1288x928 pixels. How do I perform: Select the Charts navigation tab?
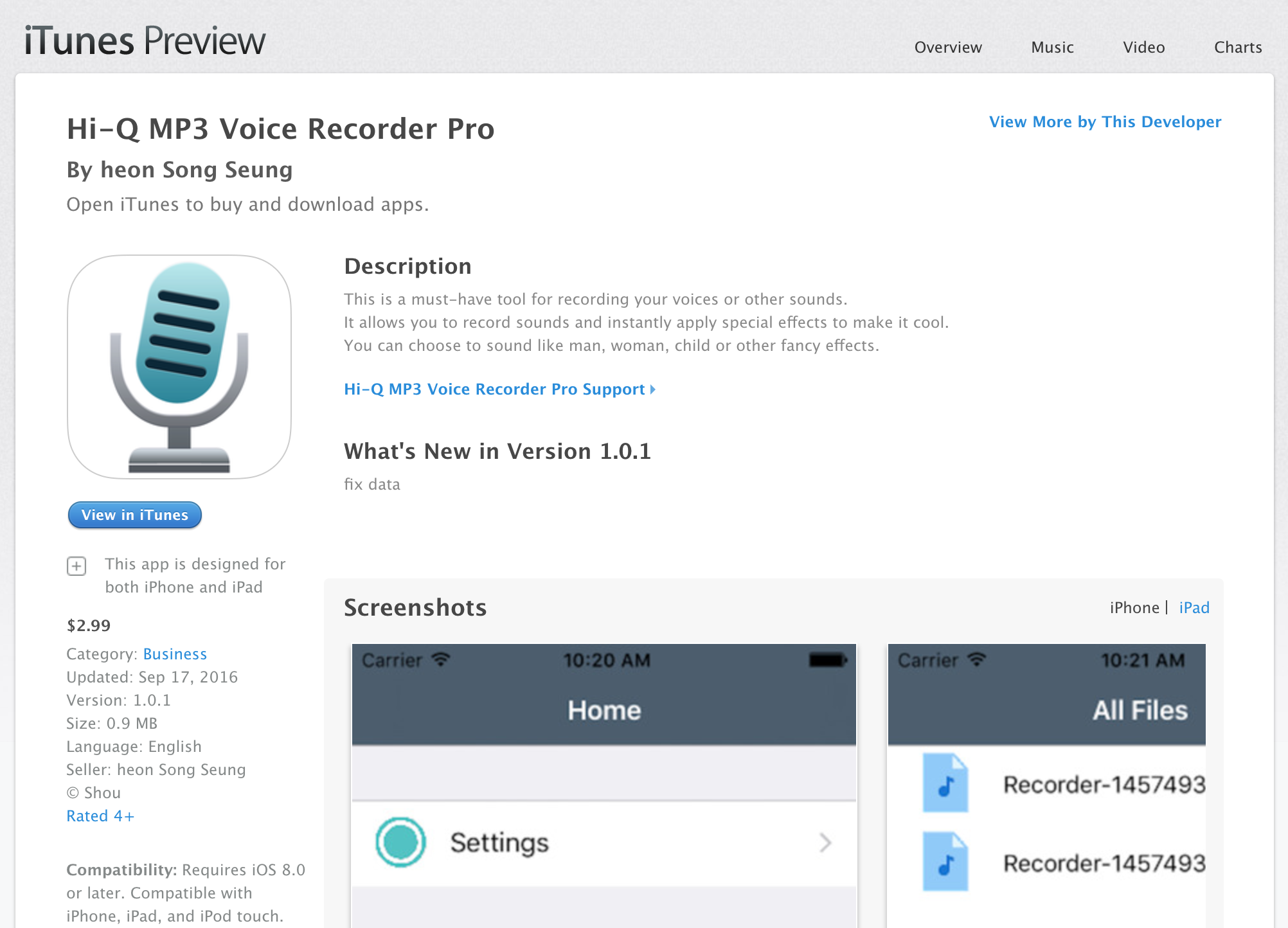1237,47
